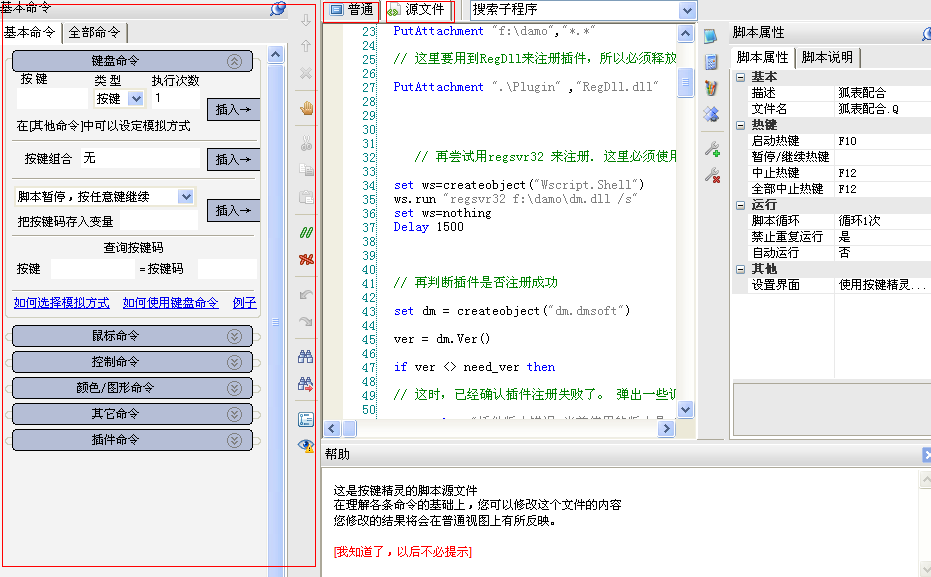The height and width of the screenshot is (577, 931).
Task: Click the 如何使用键盘命令 link
Action: [170, 303]
